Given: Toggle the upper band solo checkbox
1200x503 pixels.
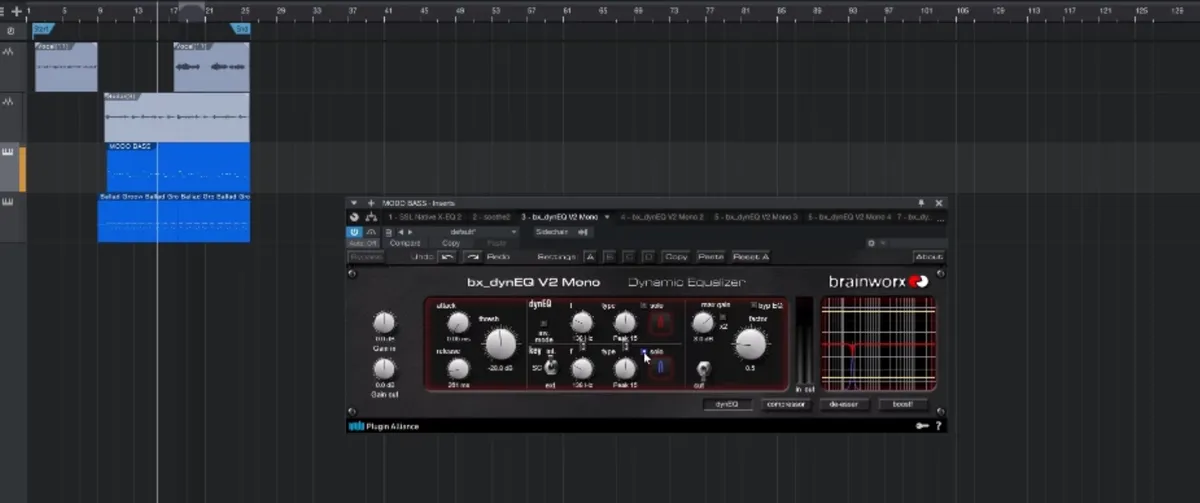Looking at the screenshot, I should (x=643, y=305).
